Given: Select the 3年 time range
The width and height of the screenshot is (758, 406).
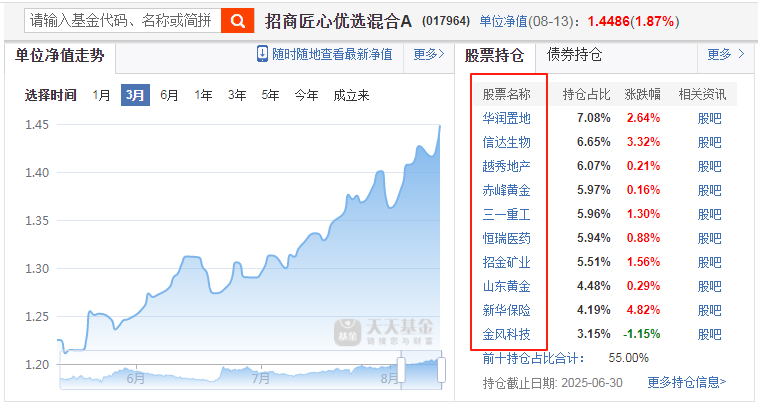Looking at the screenshot, I should point(237,95).
